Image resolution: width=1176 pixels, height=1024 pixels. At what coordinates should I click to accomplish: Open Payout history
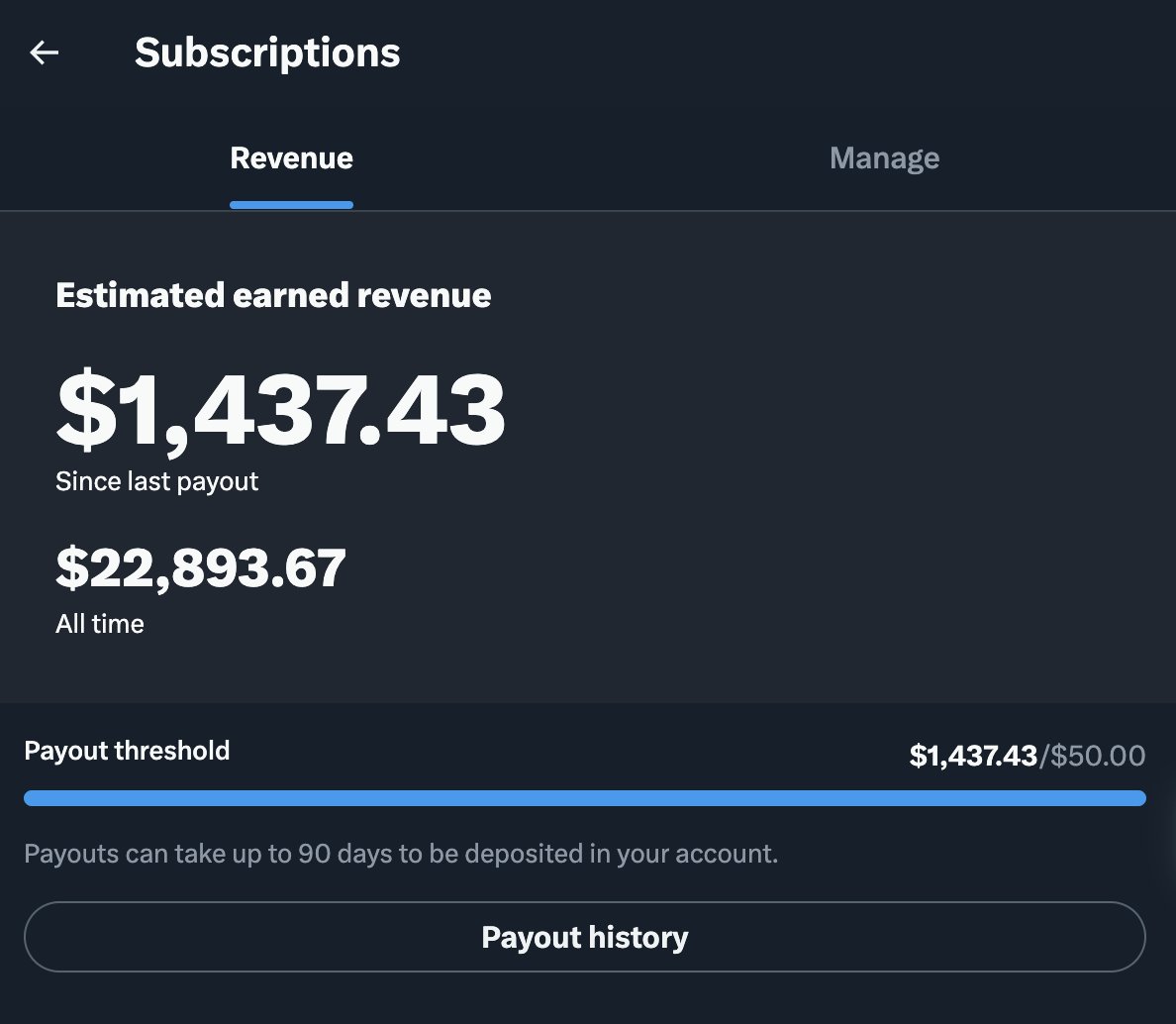[585, 937]
